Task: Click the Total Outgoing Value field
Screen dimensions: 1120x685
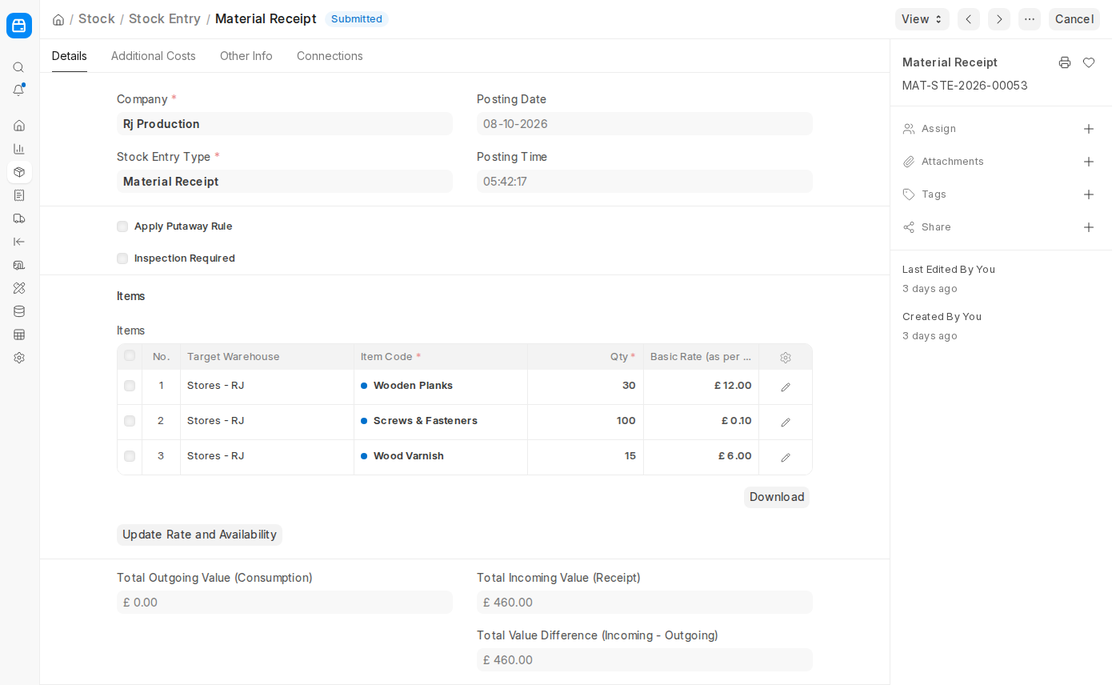Action: [x=284, y=602]
